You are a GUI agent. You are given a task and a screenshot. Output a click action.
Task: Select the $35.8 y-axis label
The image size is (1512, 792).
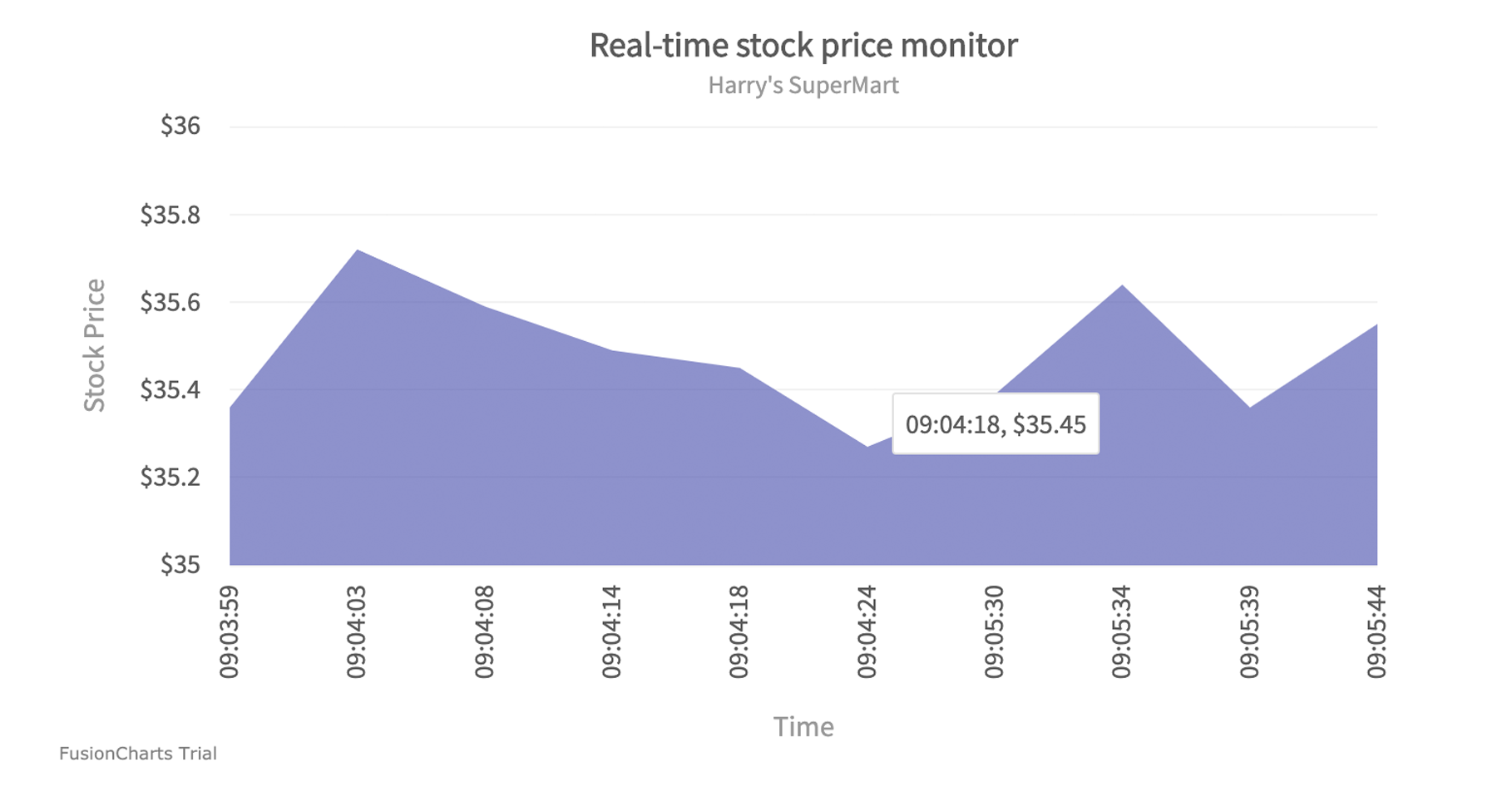170,215
